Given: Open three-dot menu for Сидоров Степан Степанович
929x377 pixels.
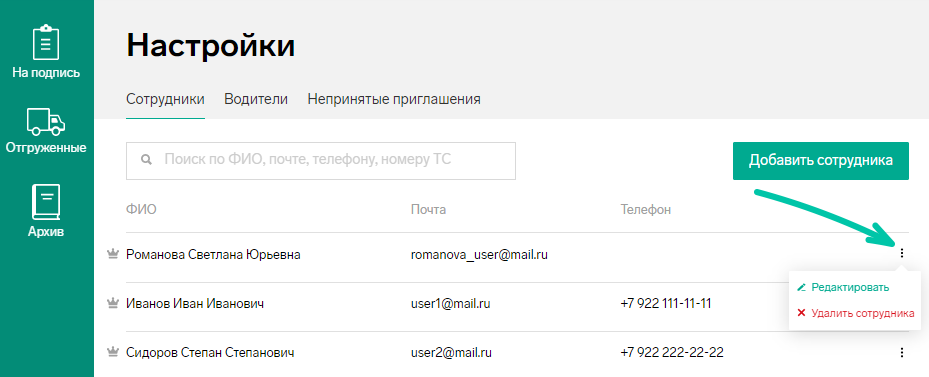Looking at the screenshot, I should [902, 353].
